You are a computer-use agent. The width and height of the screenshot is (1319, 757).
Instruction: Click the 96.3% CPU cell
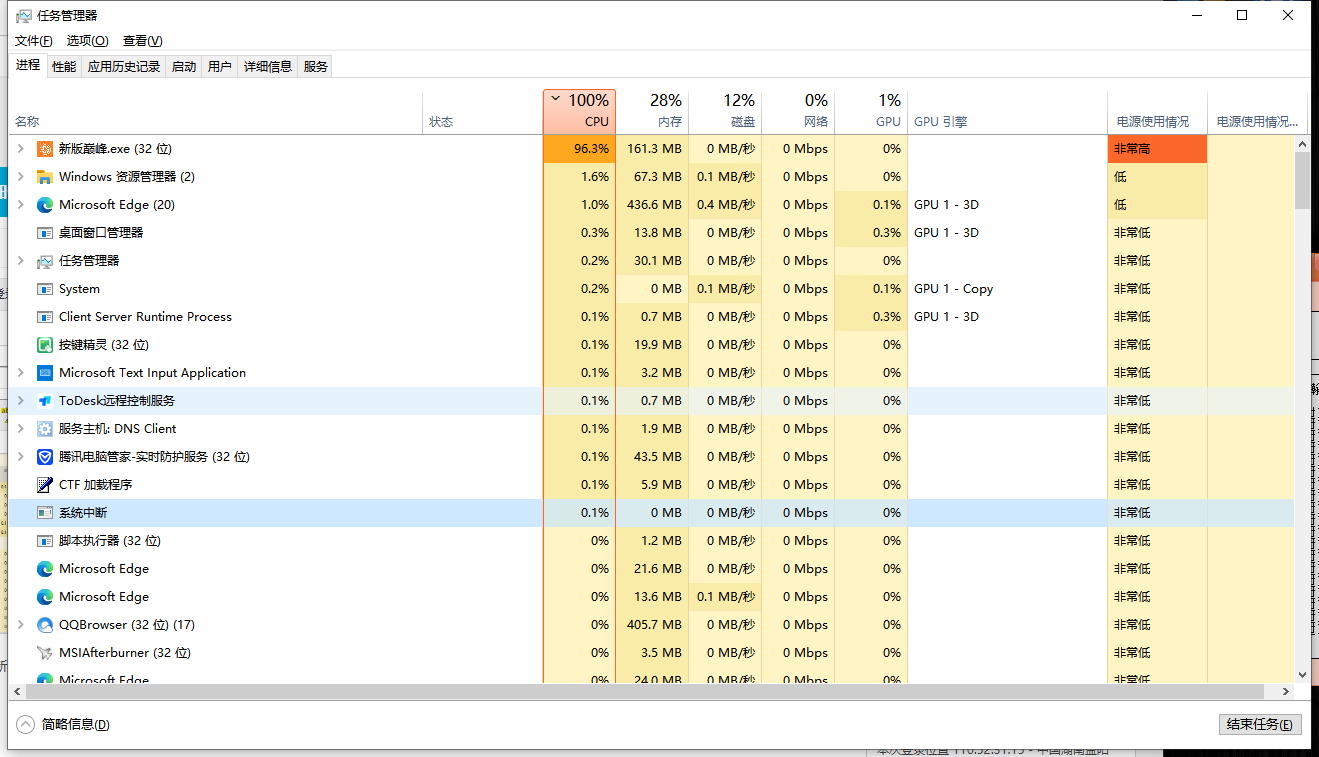pyautogui.click(x=579, y=149)
